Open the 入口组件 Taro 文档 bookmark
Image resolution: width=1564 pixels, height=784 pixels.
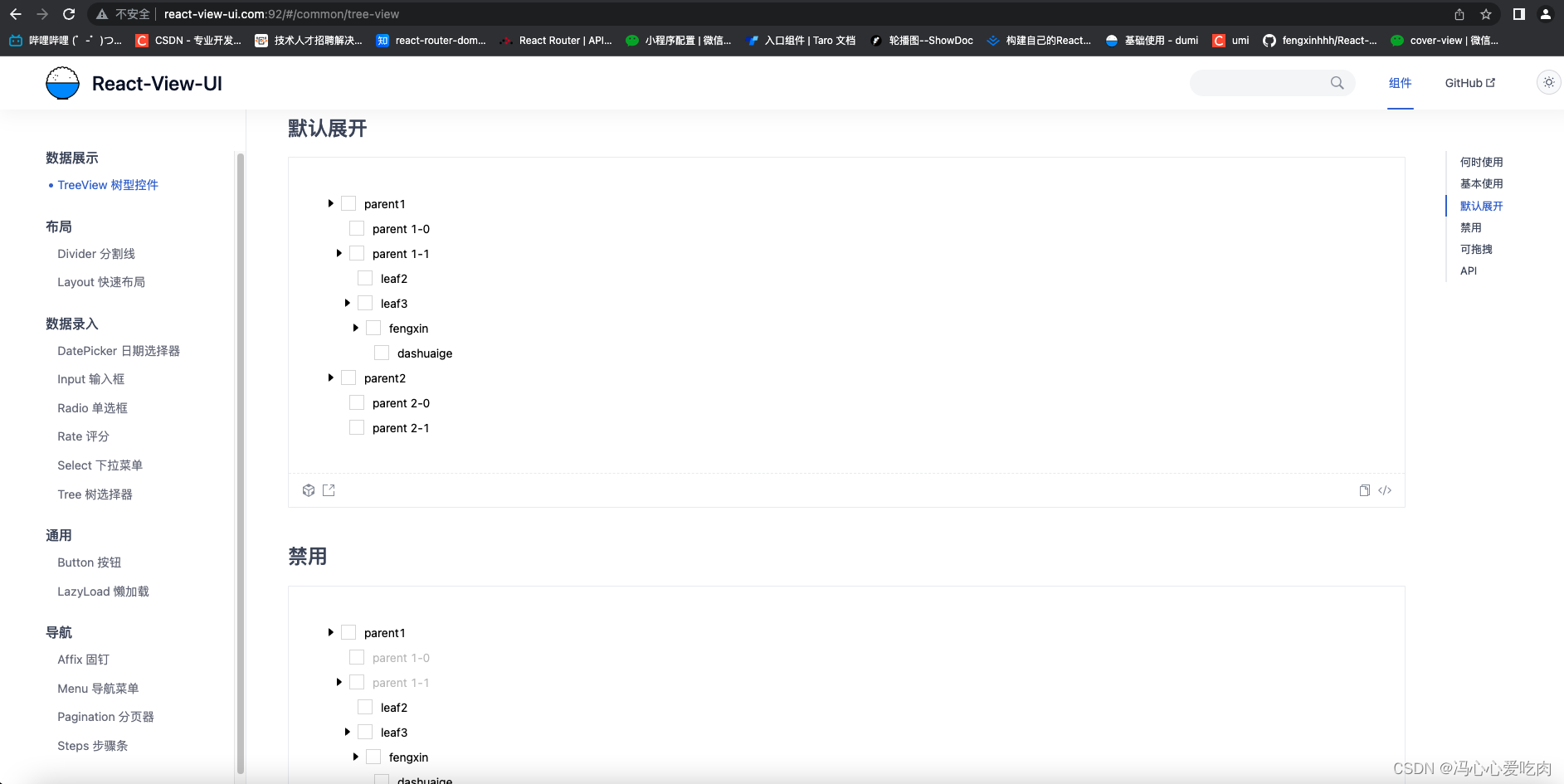tap(801, 40)
